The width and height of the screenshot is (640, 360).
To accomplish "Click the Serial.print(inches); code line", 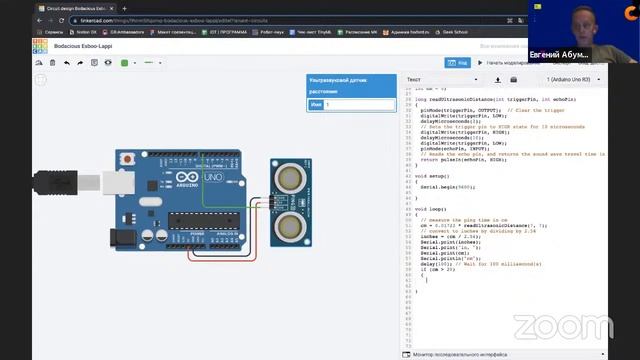I will [x=451, y=242].
